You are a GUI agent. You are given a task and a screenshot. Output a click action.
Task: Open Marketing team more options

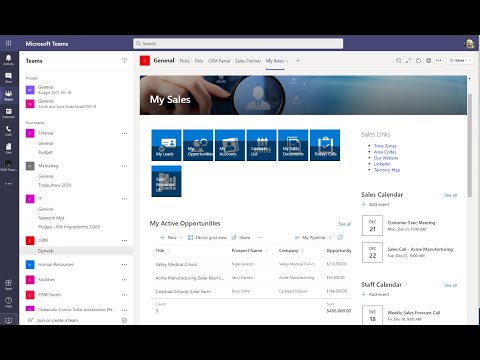(x=124, y=166)
